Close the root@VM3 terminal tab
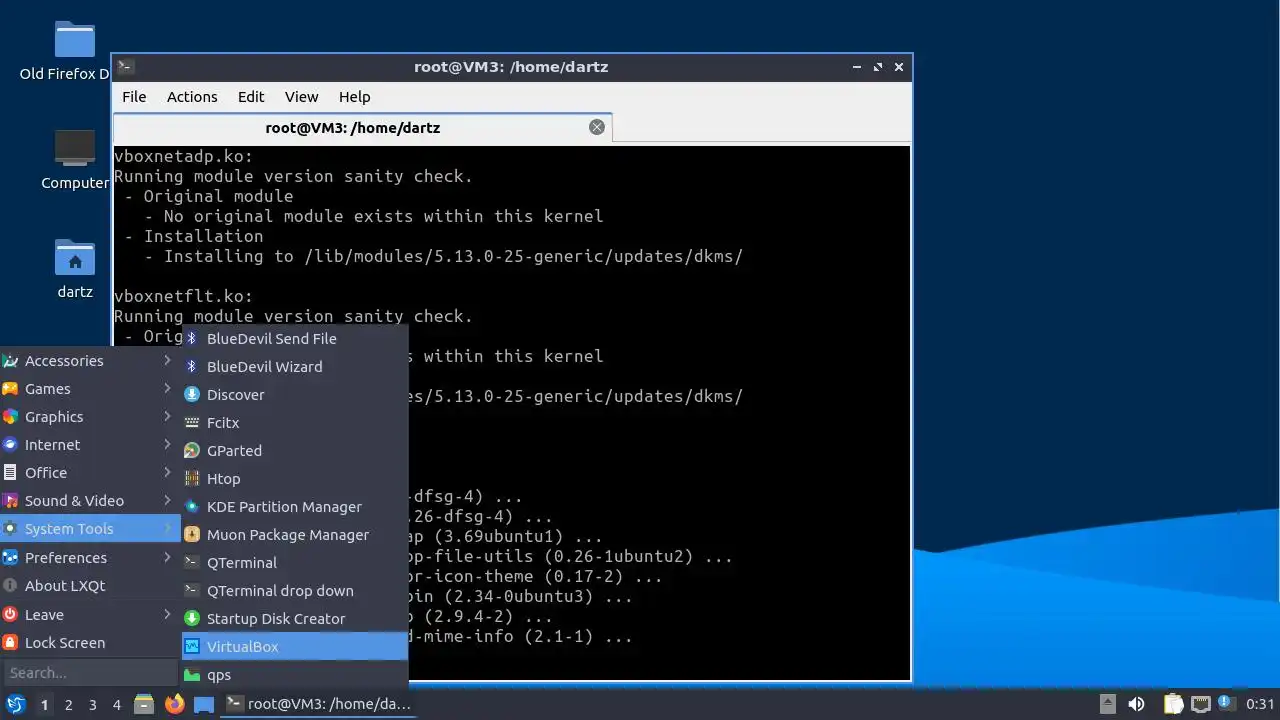 coord(597,127)
